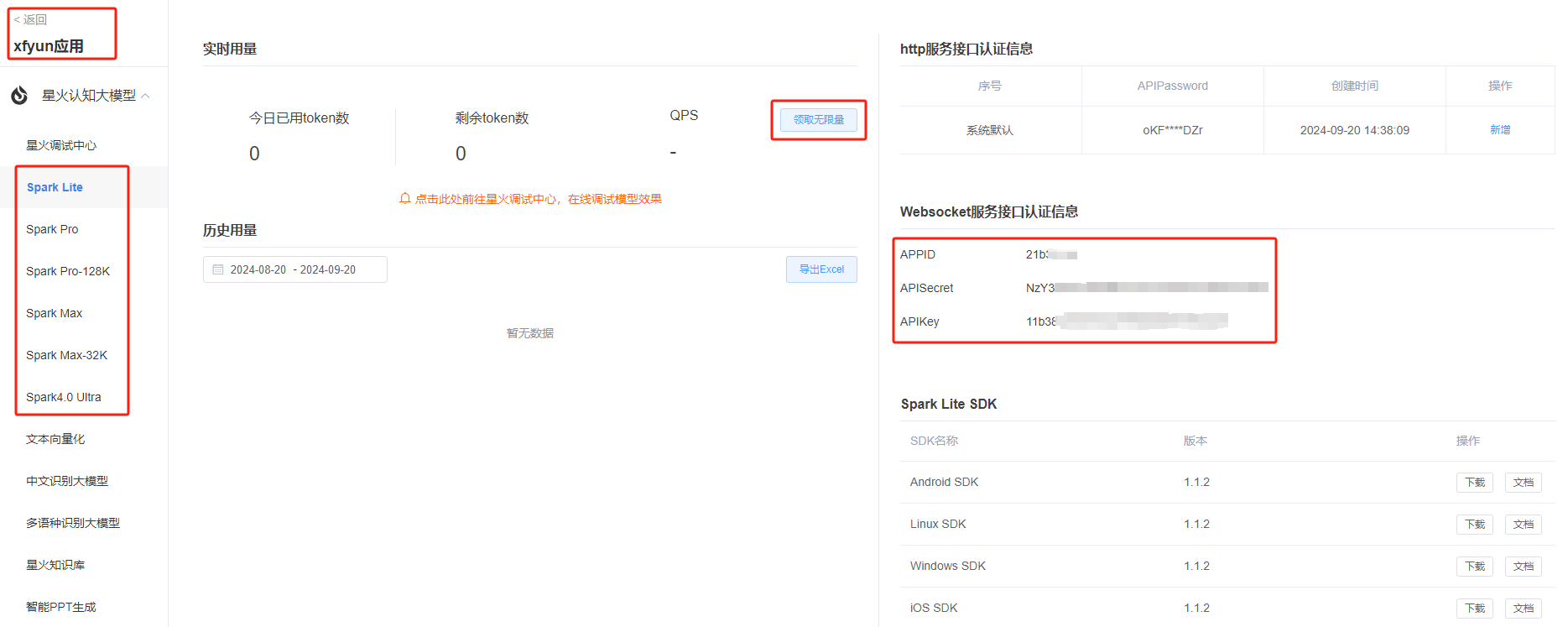1568x627 pixels.
Task: Select Spark4.0 Ultra in the sidebar
Action: click(64, 397)
